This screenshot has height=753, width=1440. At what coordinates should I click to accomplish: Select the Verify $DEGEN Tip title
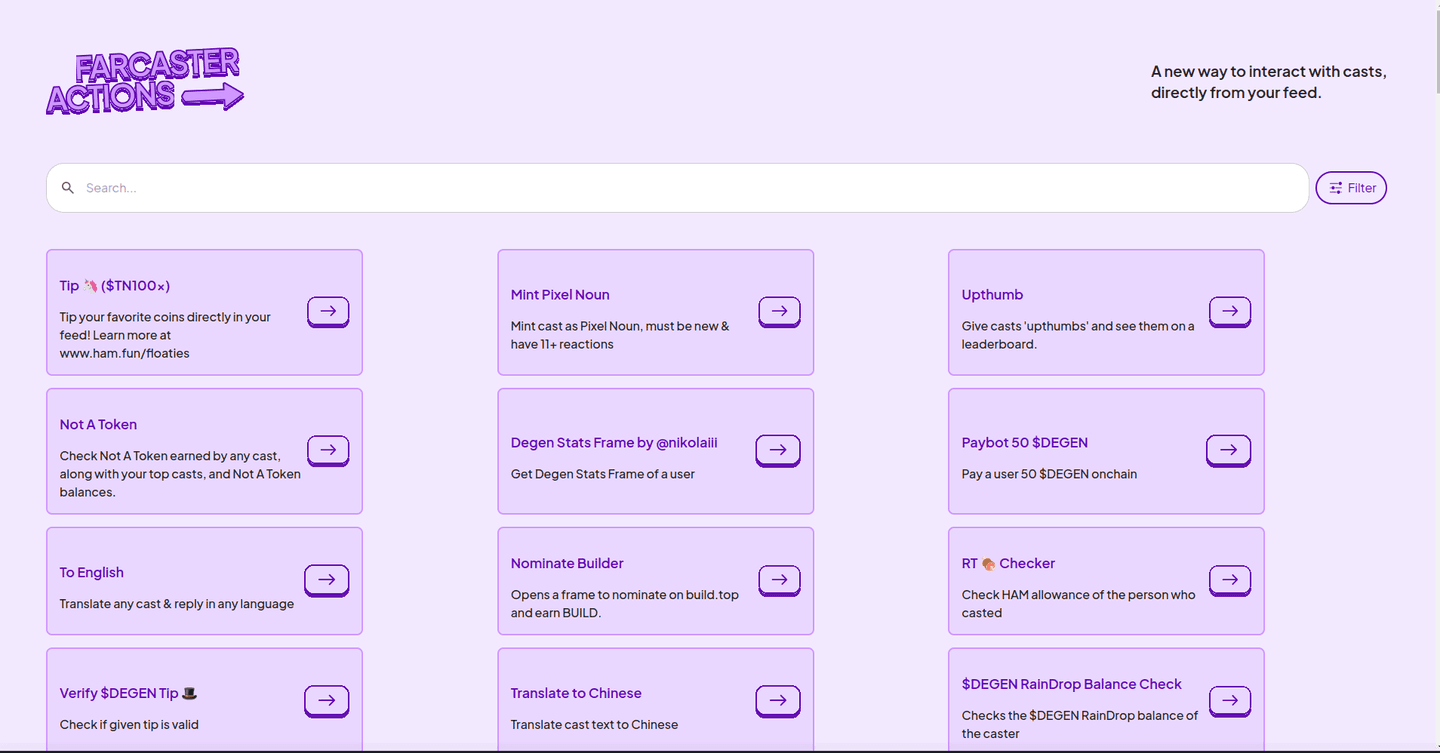point(128,694)
